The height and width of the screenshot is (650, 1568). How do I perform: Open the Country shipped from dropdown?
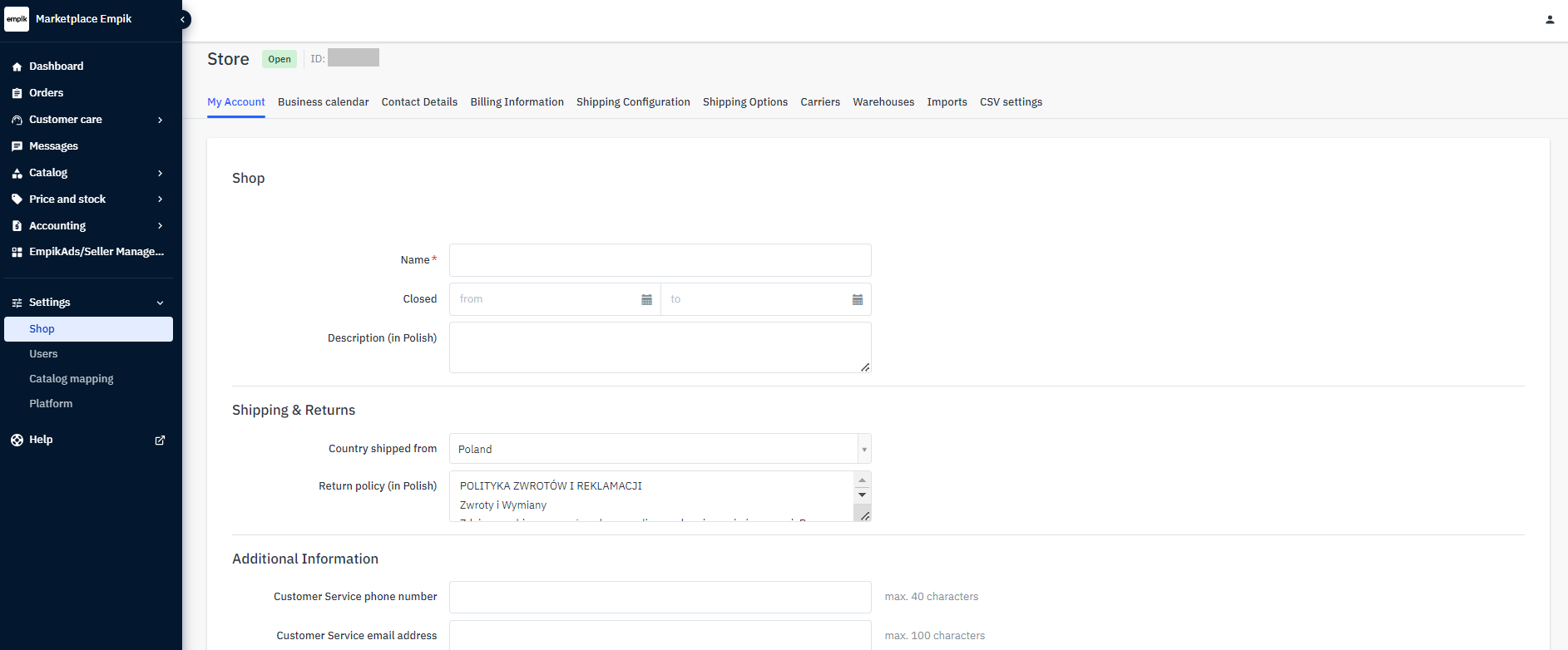tap(660, 449)
